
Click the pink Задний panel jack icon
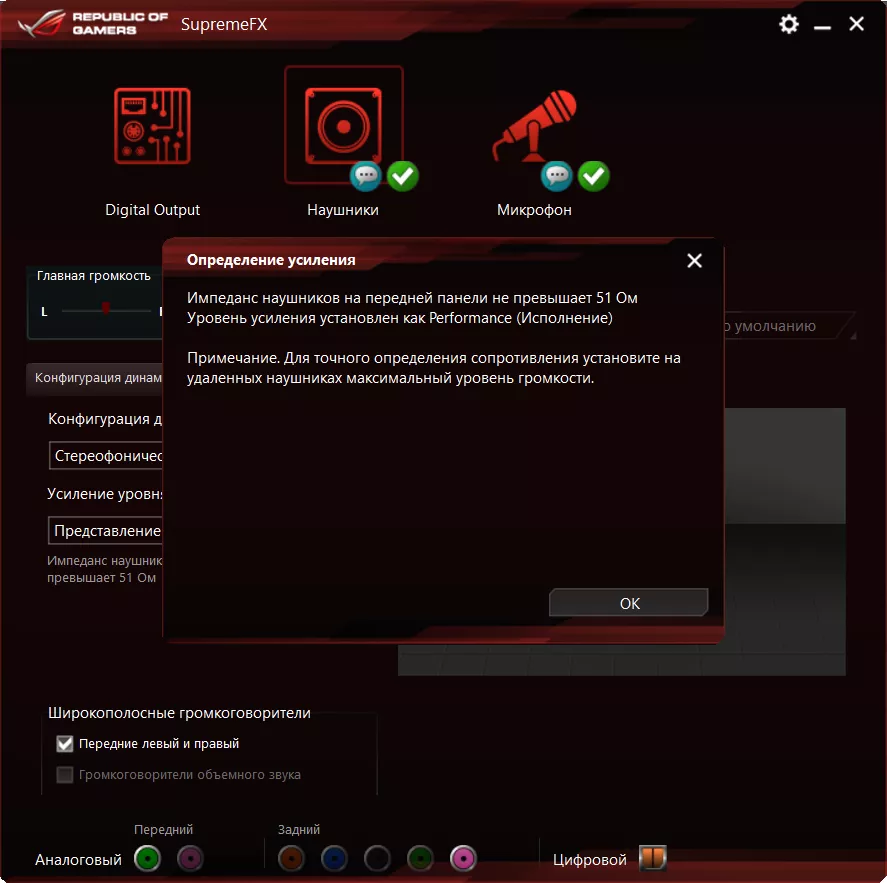pyautogui.click(x=461, y=858)
